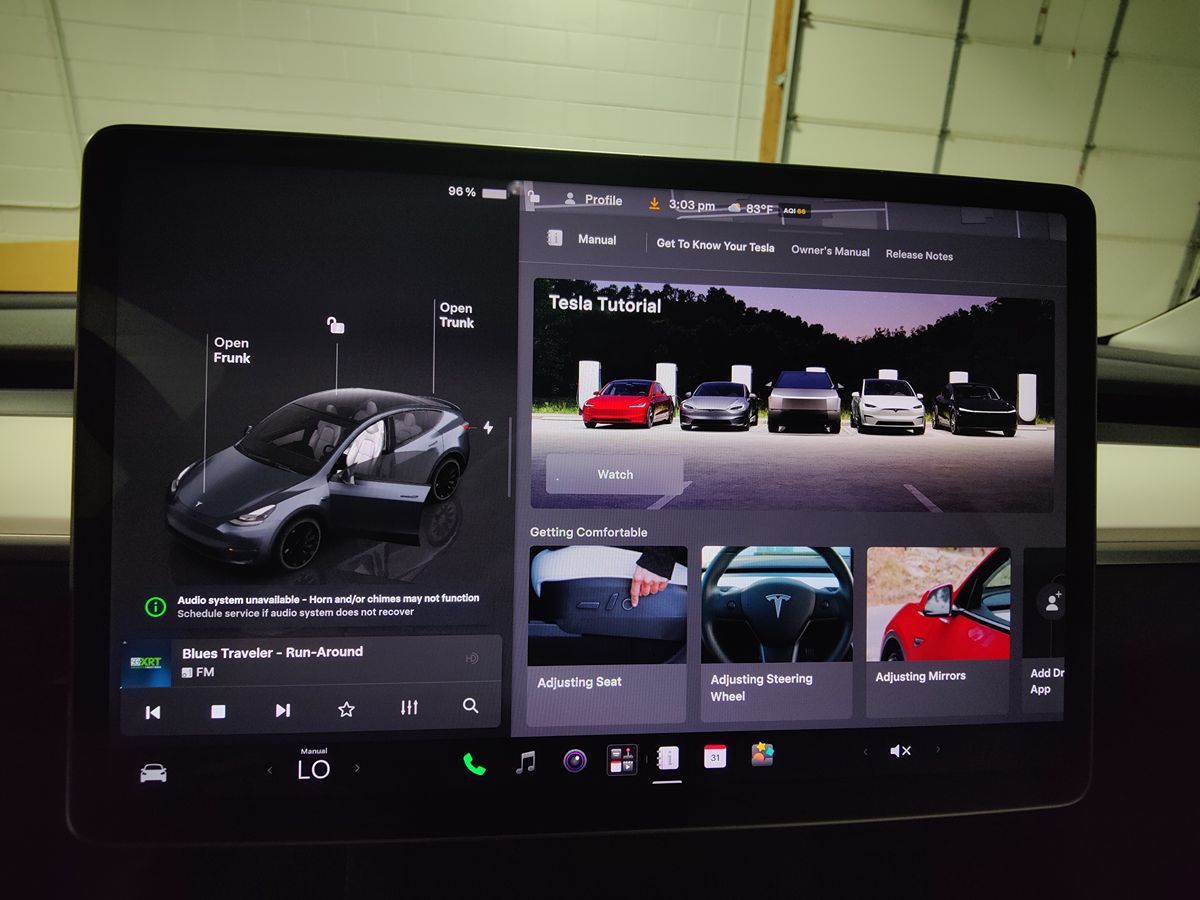Tap Open Frunk
Screen dimensions: 1200x900
[232, 350]
